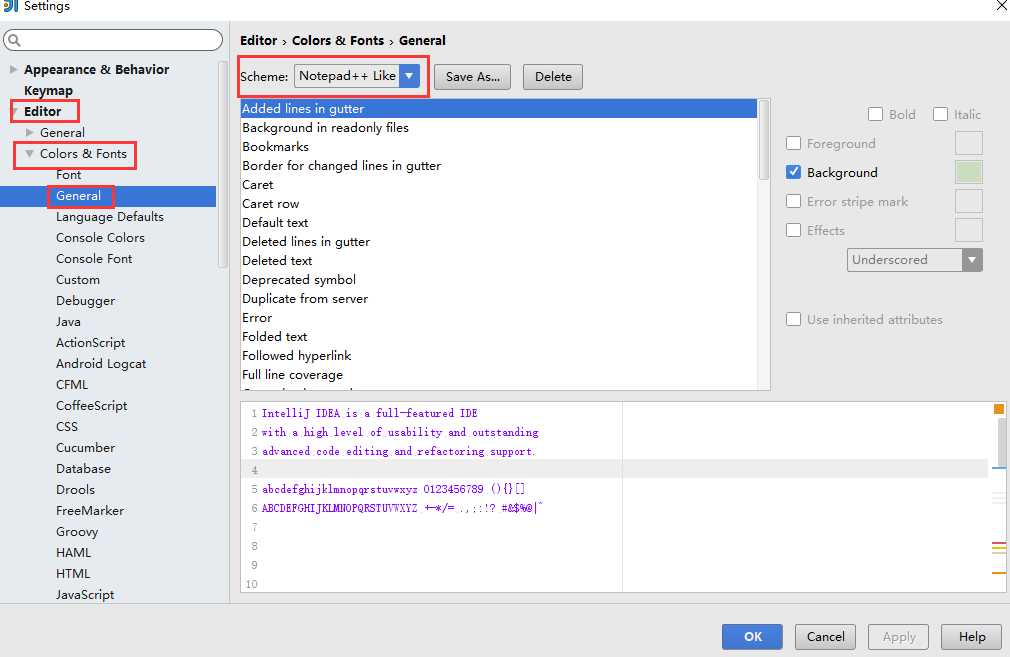The height and width of the screenshot is (657, 1010).
Task: Click the Error stripe mark color swatch
Action: (968, 201)
